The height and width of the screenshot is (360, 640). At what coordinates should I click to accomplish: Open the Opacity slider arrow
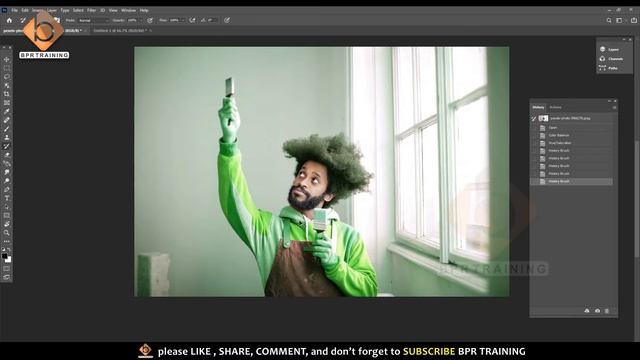(141, 20)
